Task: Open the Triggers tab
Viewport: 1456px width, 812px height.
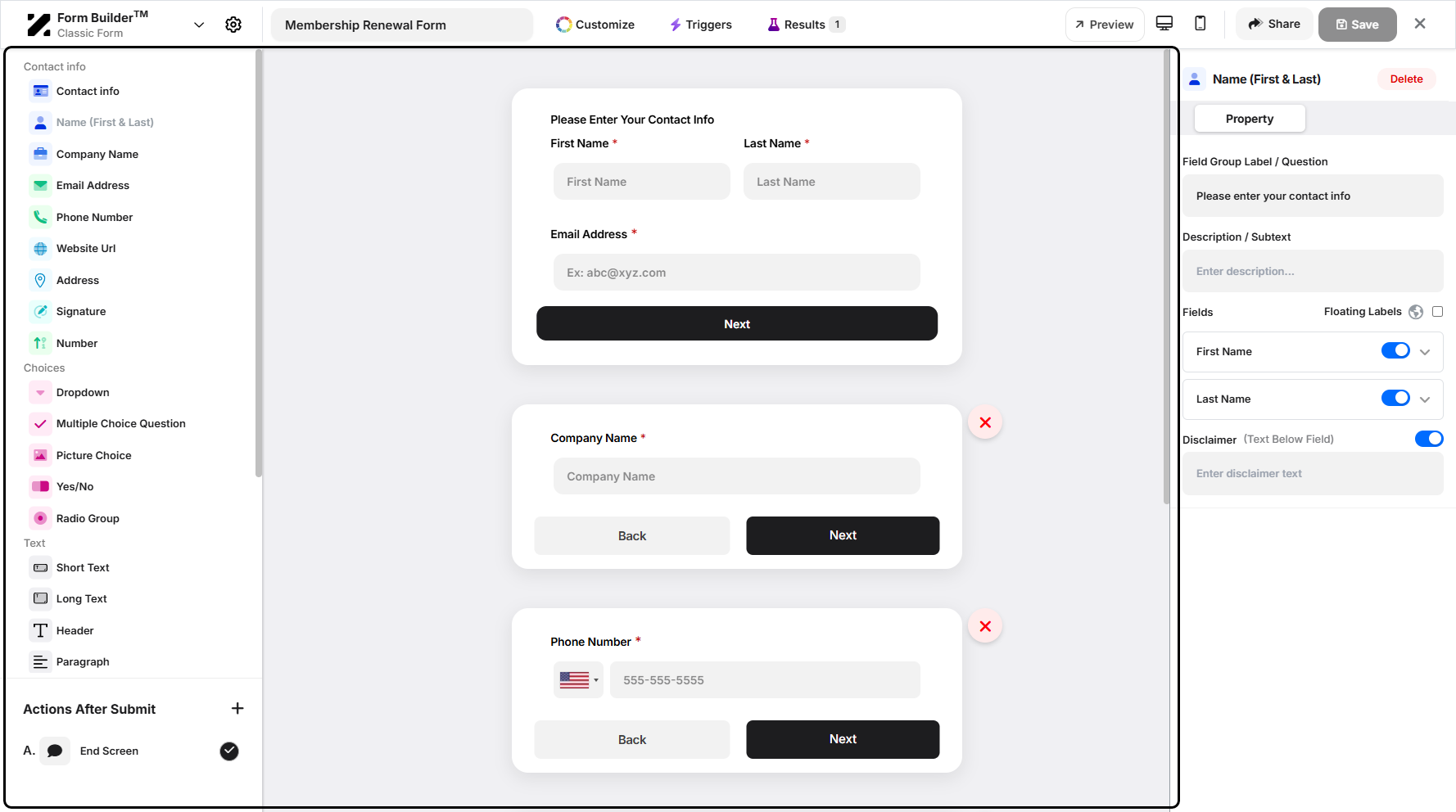Action: point(701,25)
